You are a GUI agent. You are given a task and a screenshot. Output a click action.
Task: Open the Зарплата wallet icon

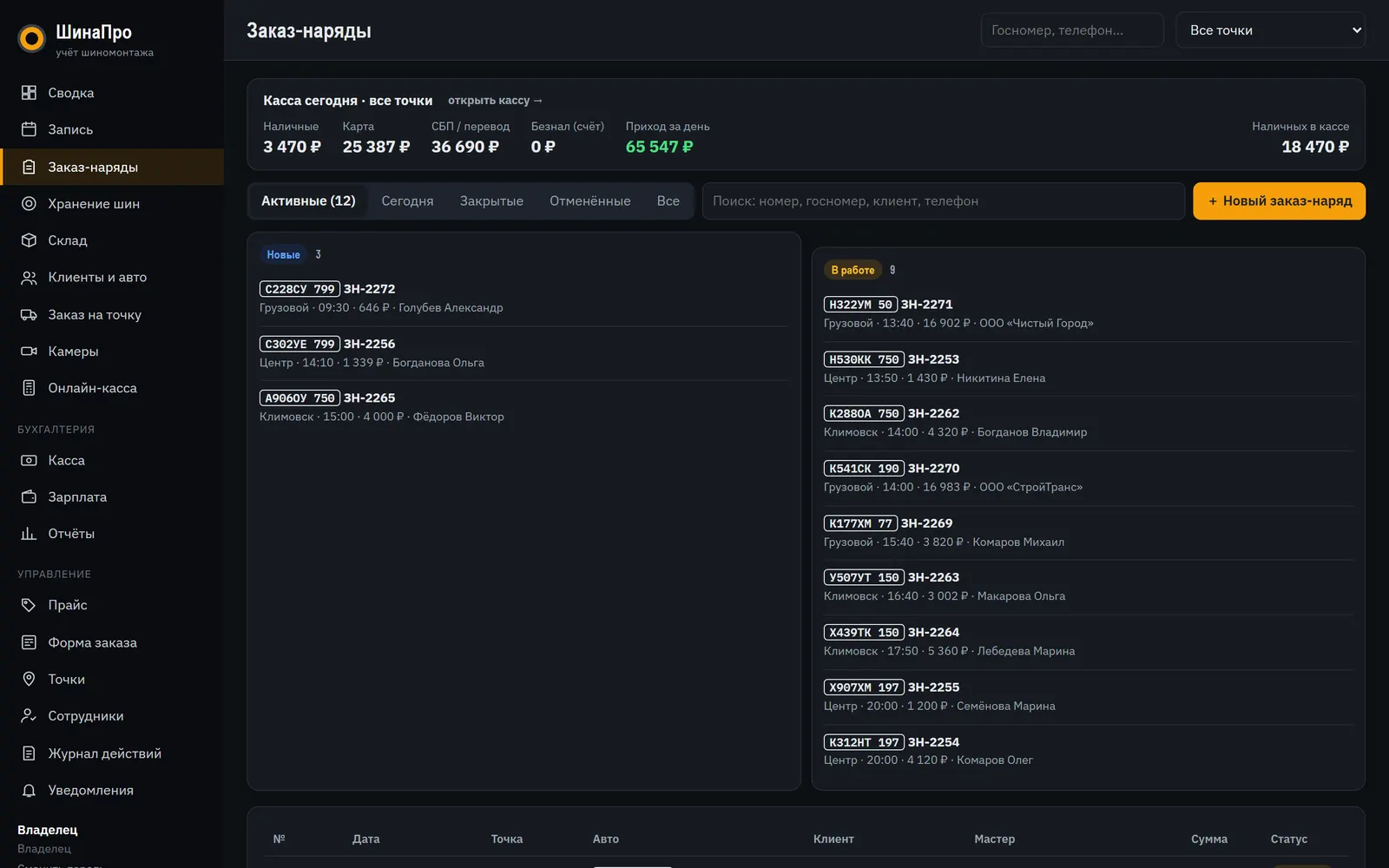click(x=29, y=497)
